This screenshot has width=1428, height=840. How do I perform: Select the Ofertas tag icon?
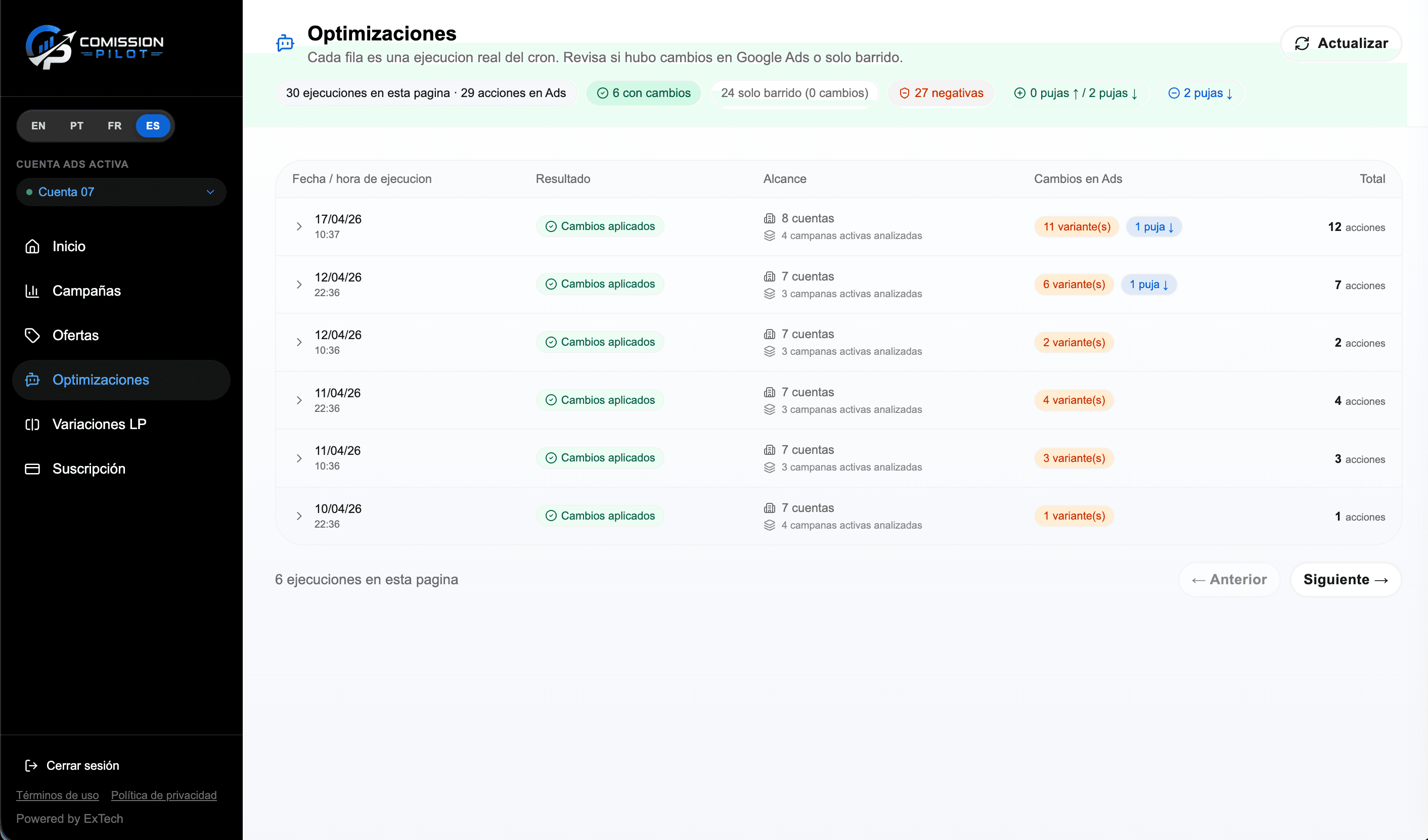[32, 335]
